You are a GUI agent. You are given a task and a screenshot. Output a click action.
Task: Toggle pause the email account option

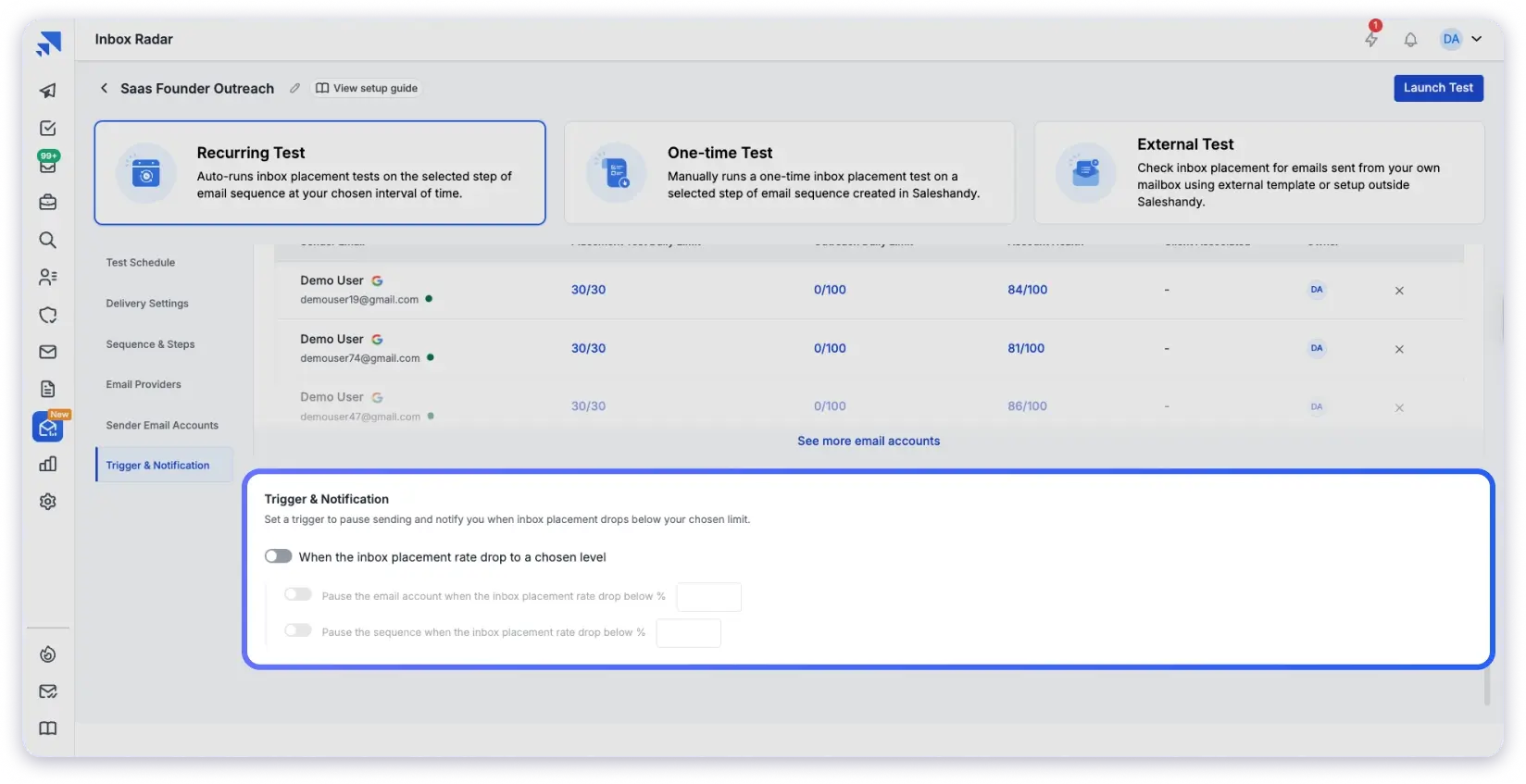[x=297, y=595]
